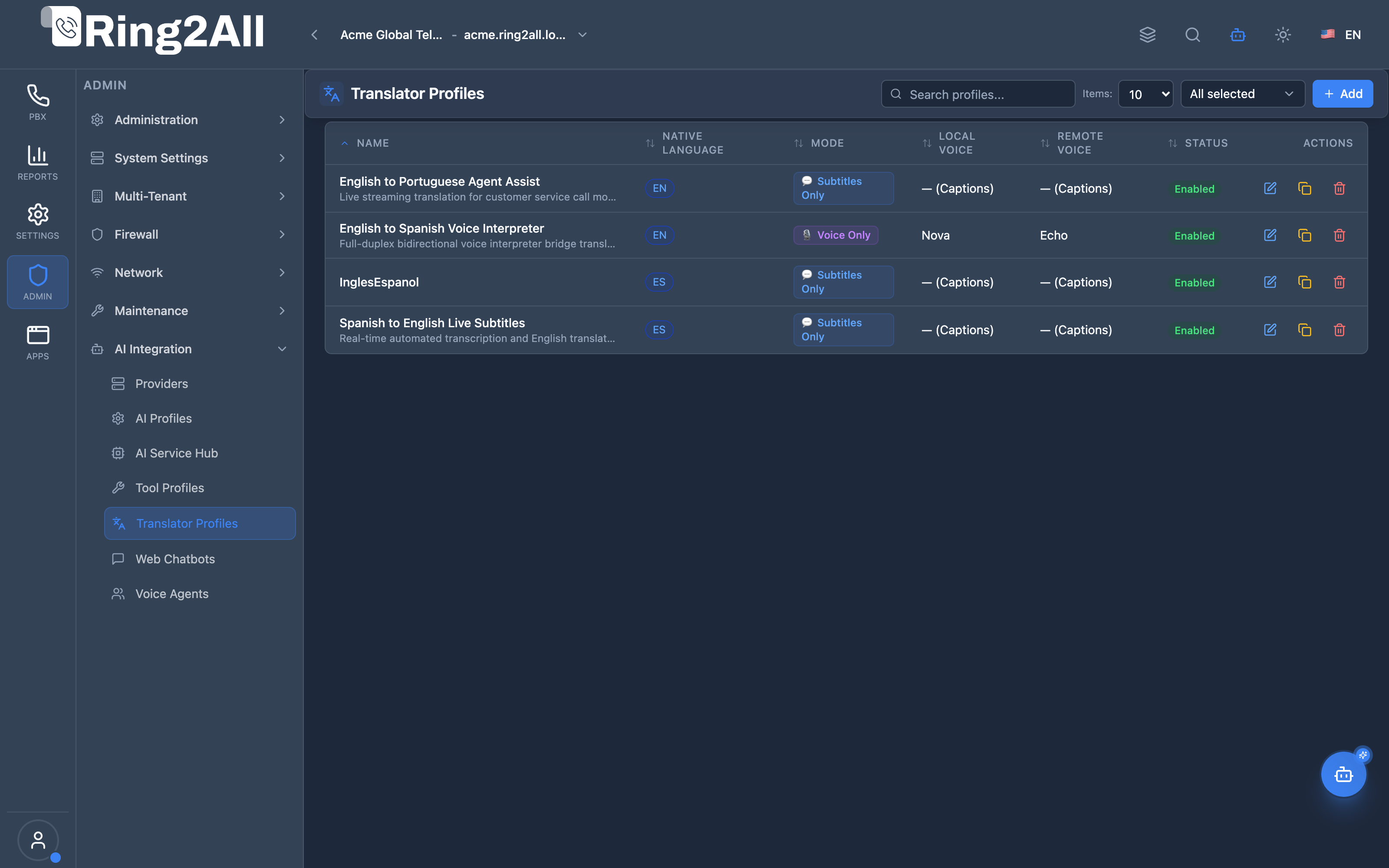This screenshot has width=1389, height=868.
Task: Open the Reports section
Action: pyautogui.click(x=37, y=162)
